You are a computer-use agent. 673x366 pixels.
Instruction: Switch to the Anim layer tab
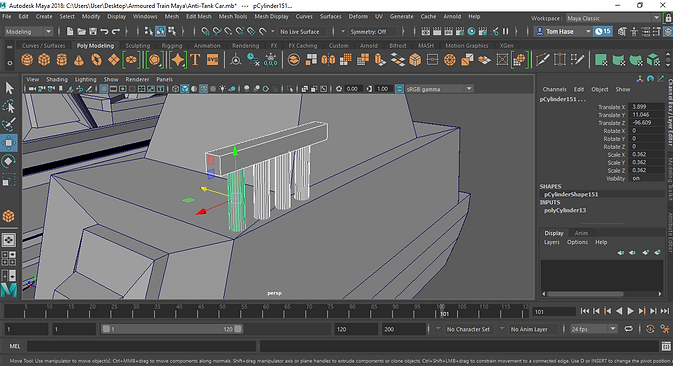tap(581, 233)
